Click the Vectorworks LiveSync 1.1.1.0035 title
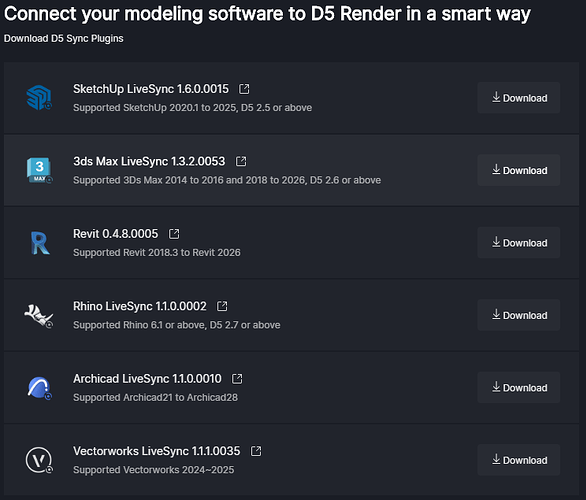The height and width of the screenshot is (500, 586). click(157, 451)
